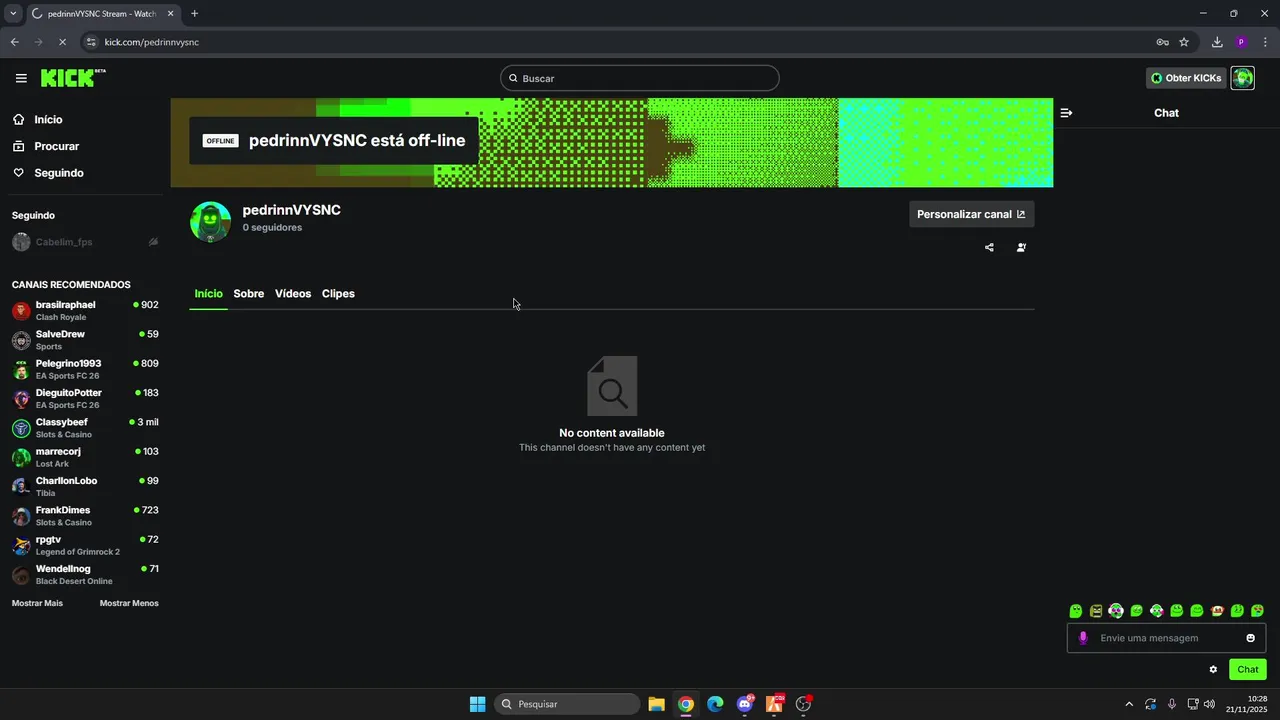Viewport: 1280px width, 720px height.
Task: Open Chrome profile P avatar
Action: tap(1241, 42)
